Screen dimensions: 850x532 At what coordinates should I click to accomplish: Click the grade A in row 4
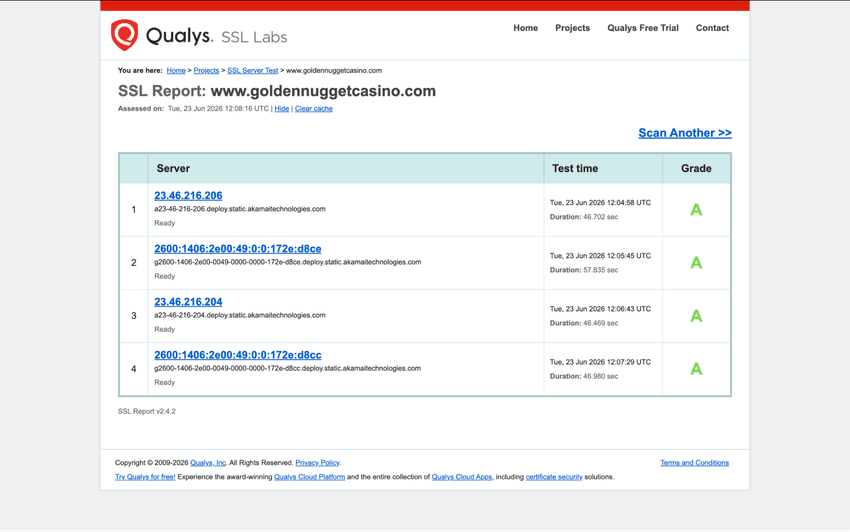pyautogui.click(x=696, y=369)
